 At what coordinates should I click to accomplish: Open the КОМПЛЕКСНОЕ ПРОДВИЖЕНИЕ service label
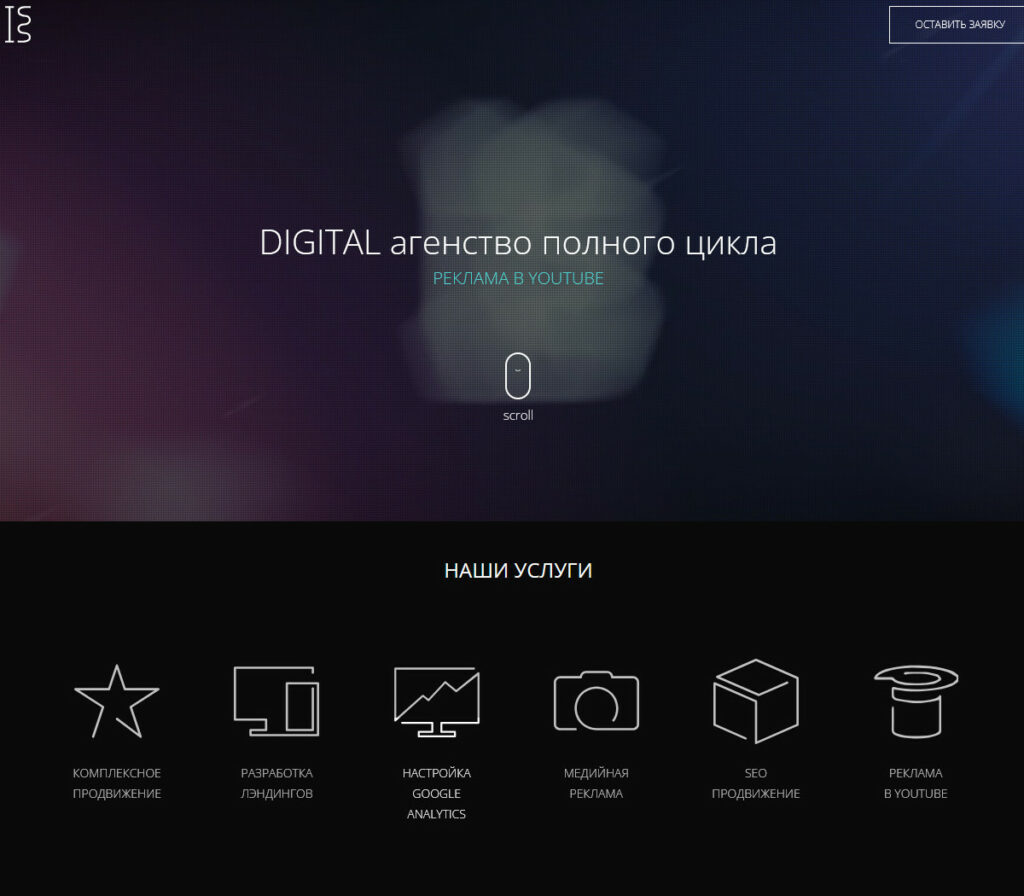tap(117, 783)
